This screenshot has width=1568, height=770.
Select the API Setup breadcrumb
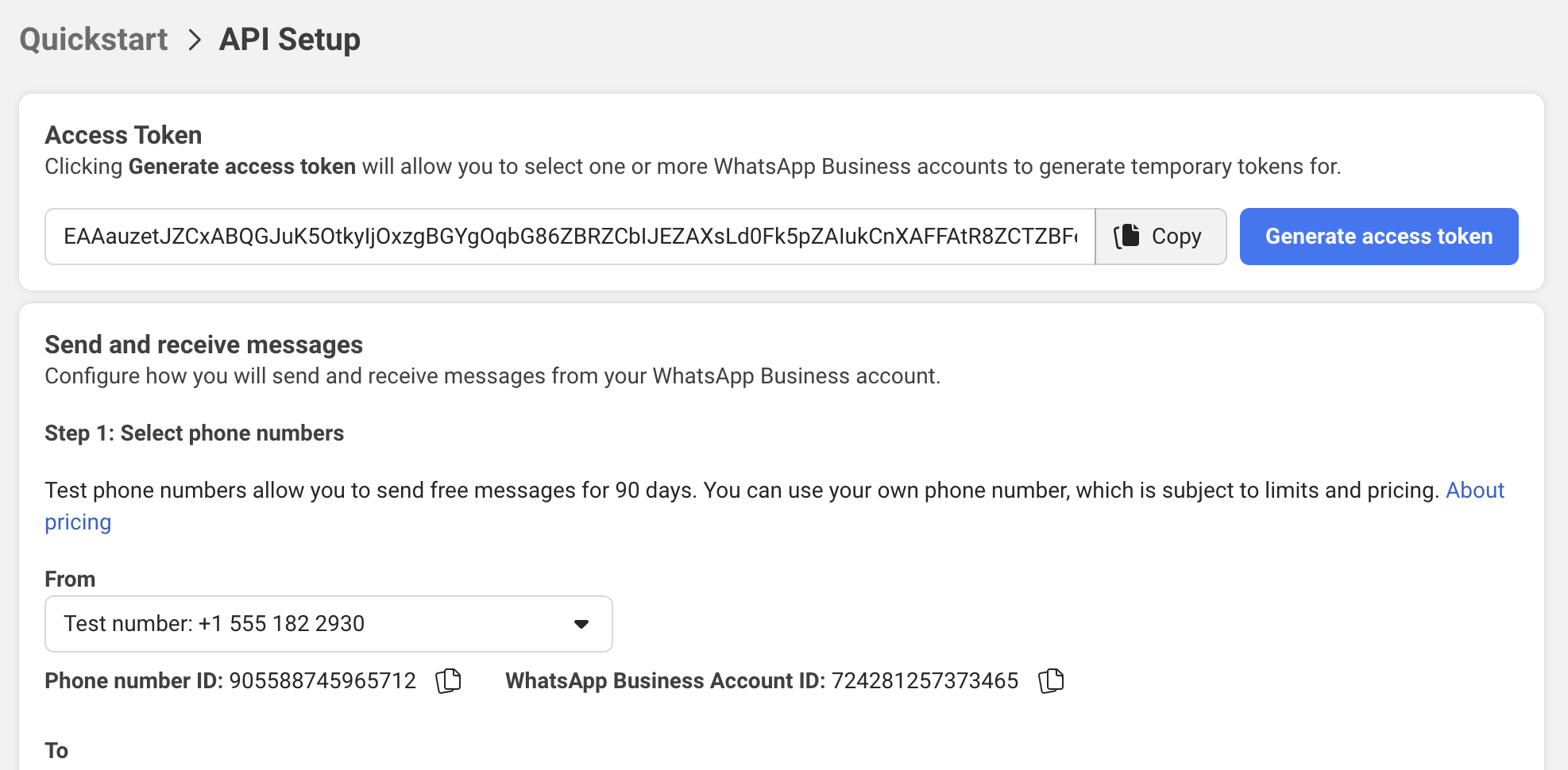[x=289, y=40]
